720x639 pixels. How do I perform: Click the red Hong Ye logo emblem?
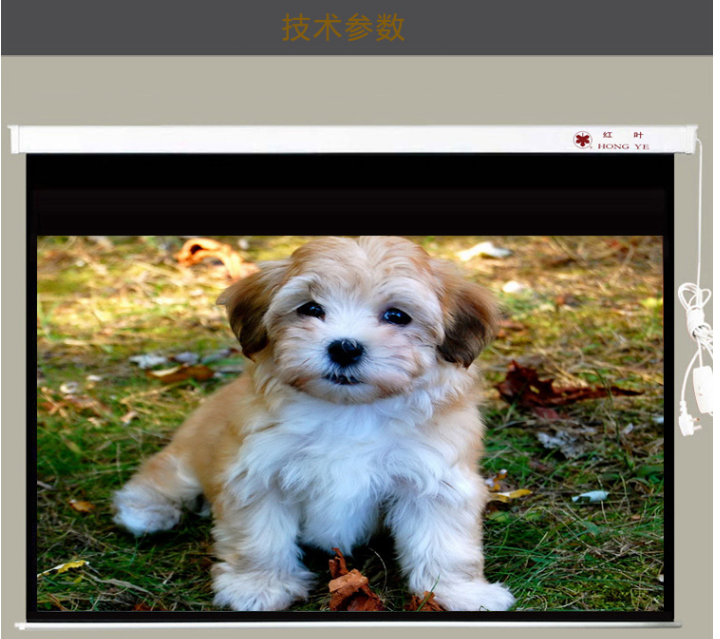tap(582, 140)
